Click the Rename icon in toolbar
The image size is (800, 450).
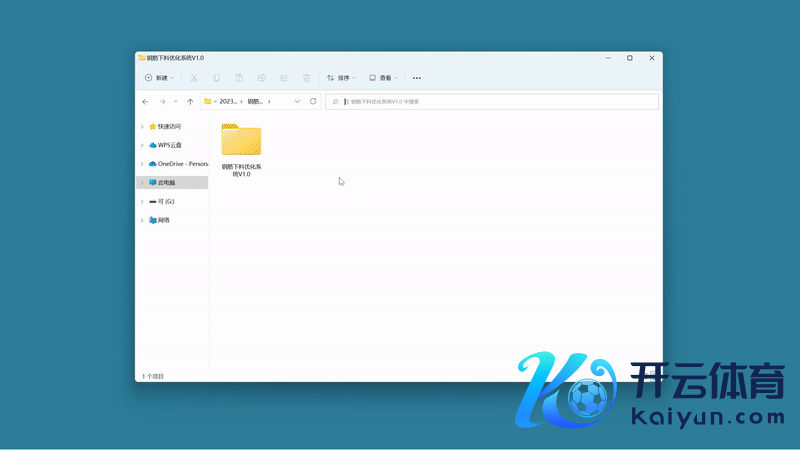261,78
